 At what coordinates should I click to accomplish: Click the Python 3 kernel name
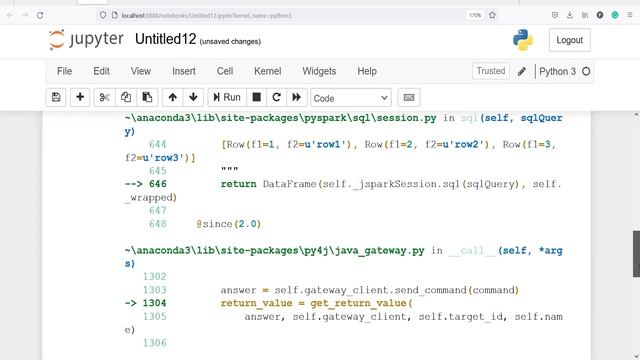pos(557,71)
